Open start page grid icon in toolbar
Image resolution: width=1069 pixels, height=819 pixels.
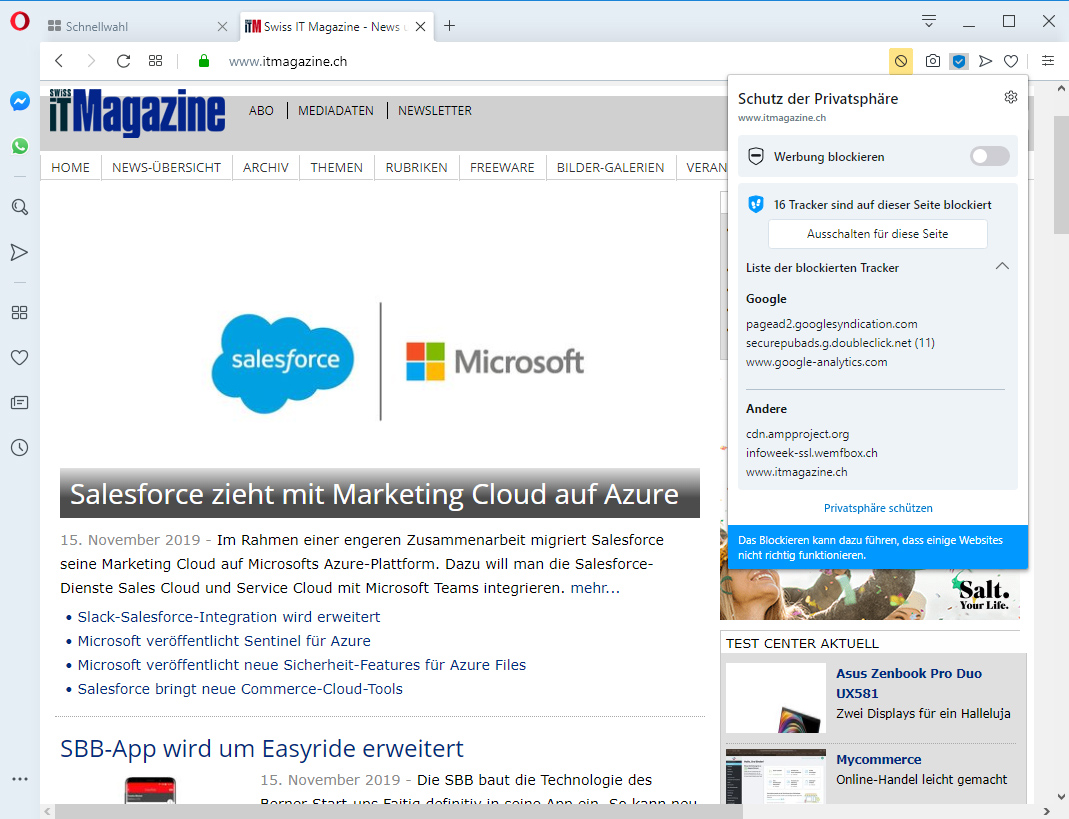click(155, 61)
